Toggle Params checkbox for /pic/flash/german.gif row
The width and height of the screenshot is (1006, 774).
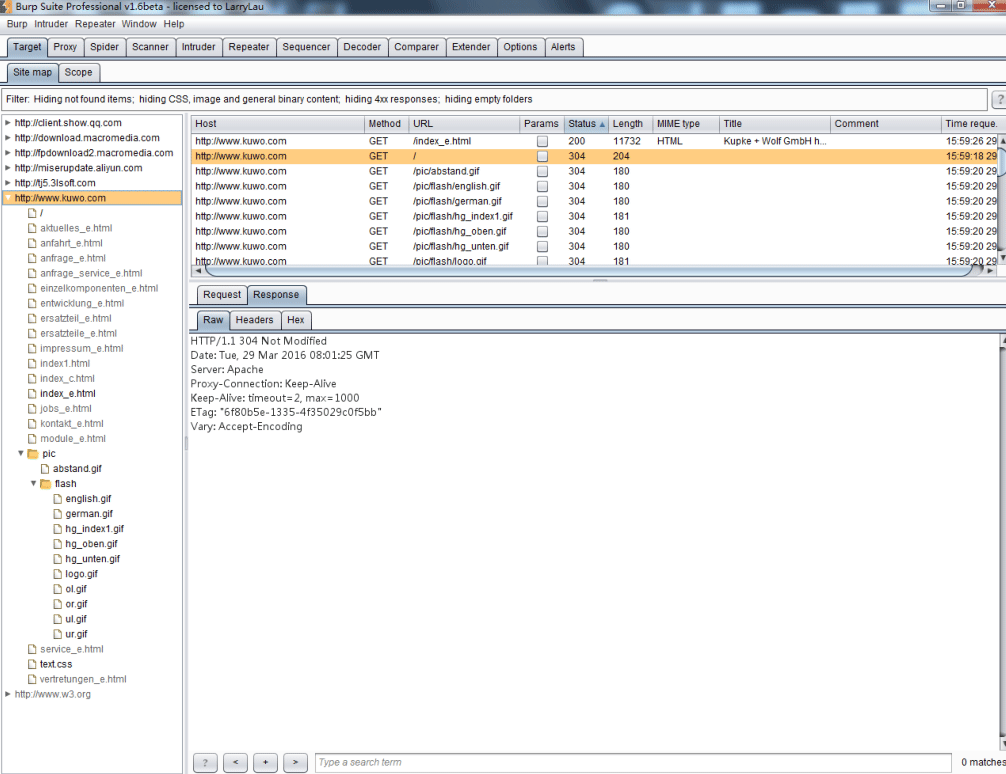542,202
